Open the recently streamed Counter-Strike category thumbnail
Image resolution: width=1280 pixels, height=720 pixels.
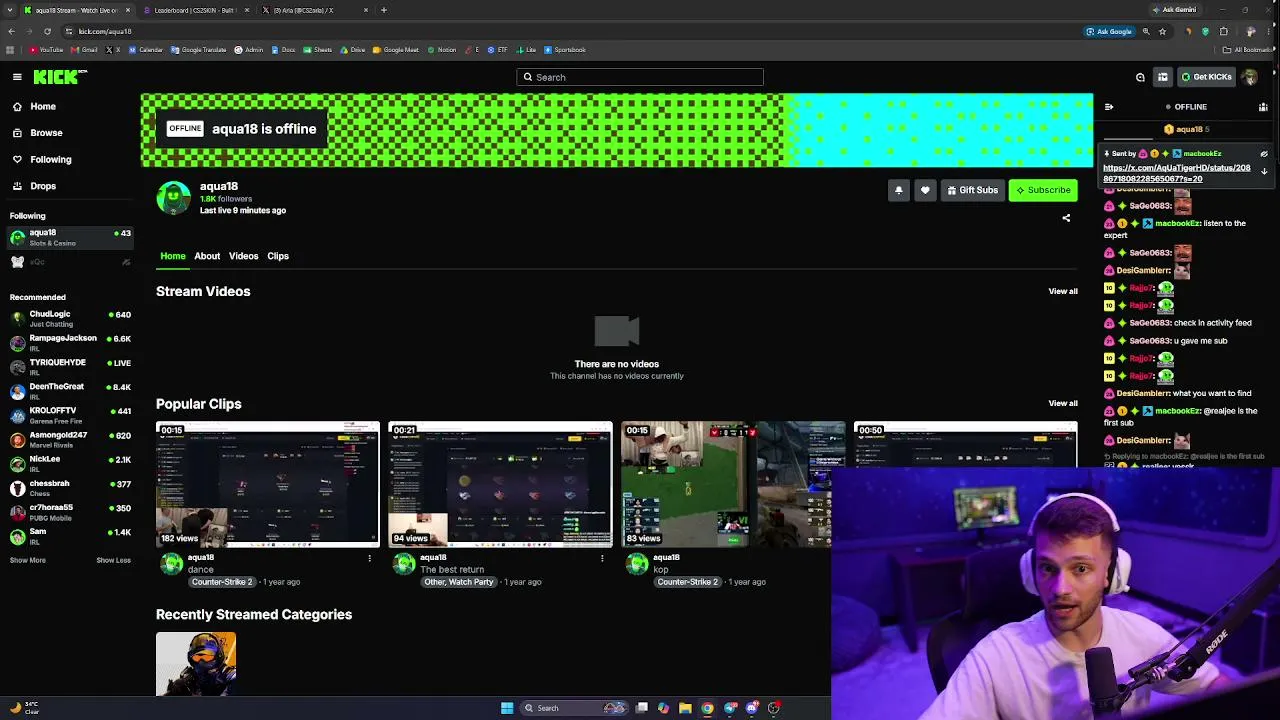[x=196, y=664]
